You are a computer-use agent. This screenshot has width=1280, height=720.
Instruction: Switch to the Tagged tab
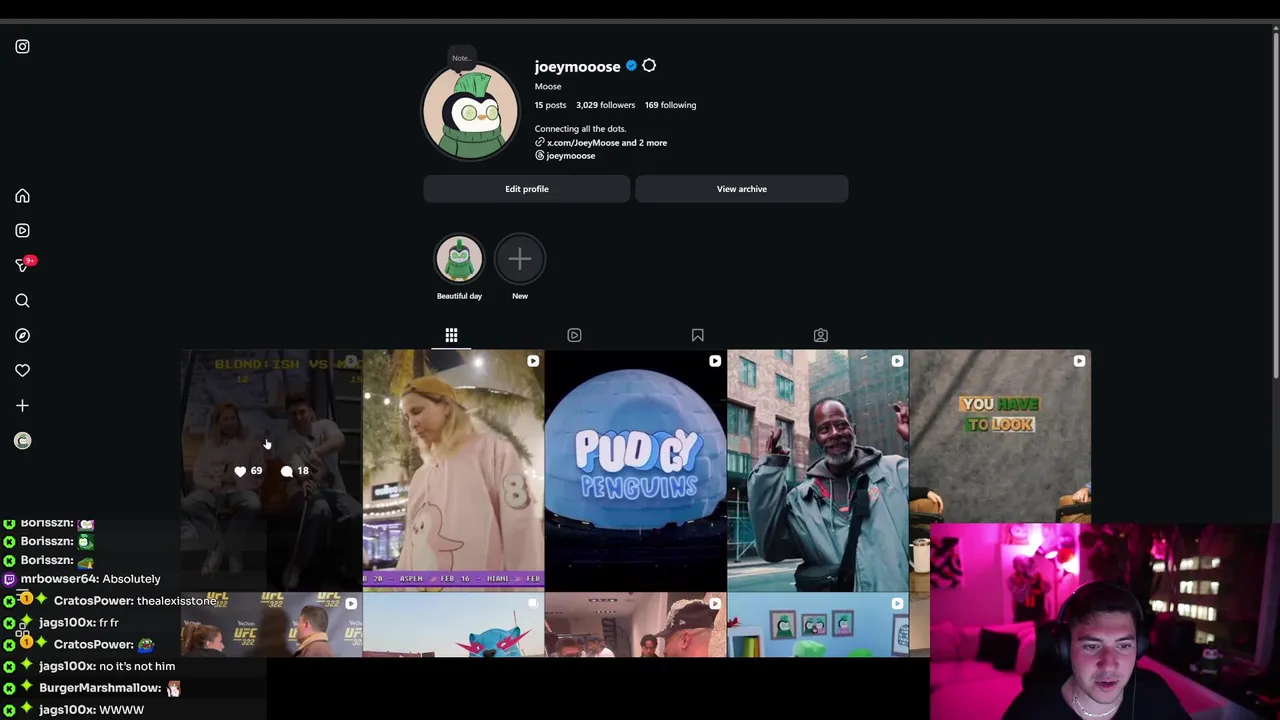point(820,335)
